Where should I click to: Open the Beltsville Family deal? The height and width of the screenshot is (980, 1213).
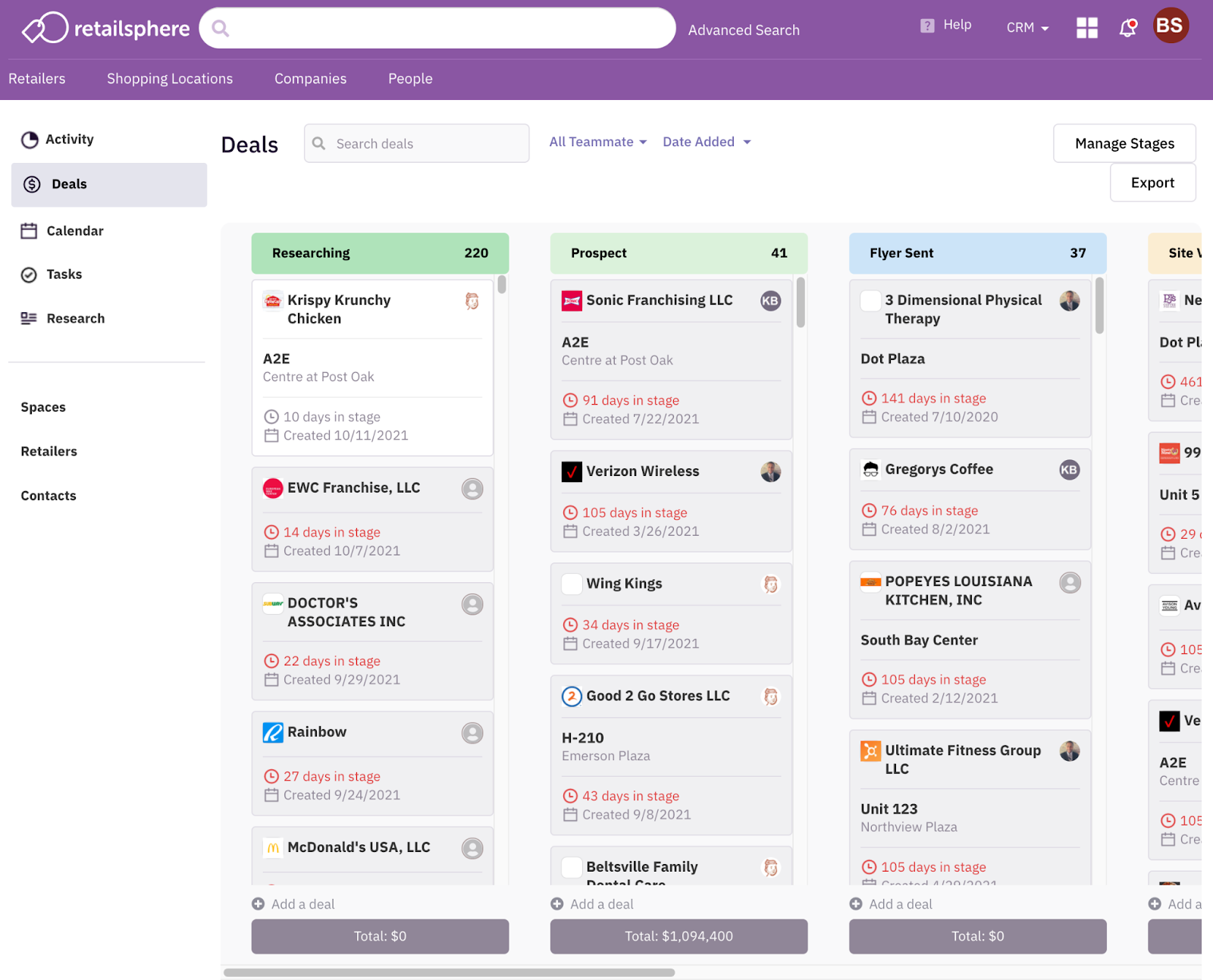coord(671,866)
